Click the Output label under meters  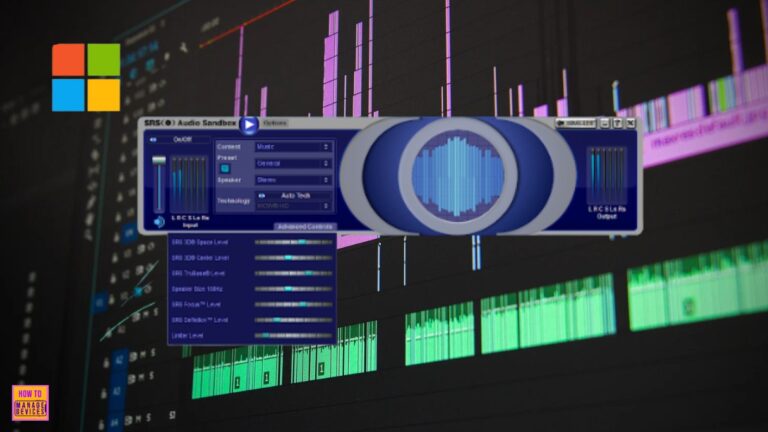(x=606, y=216)
